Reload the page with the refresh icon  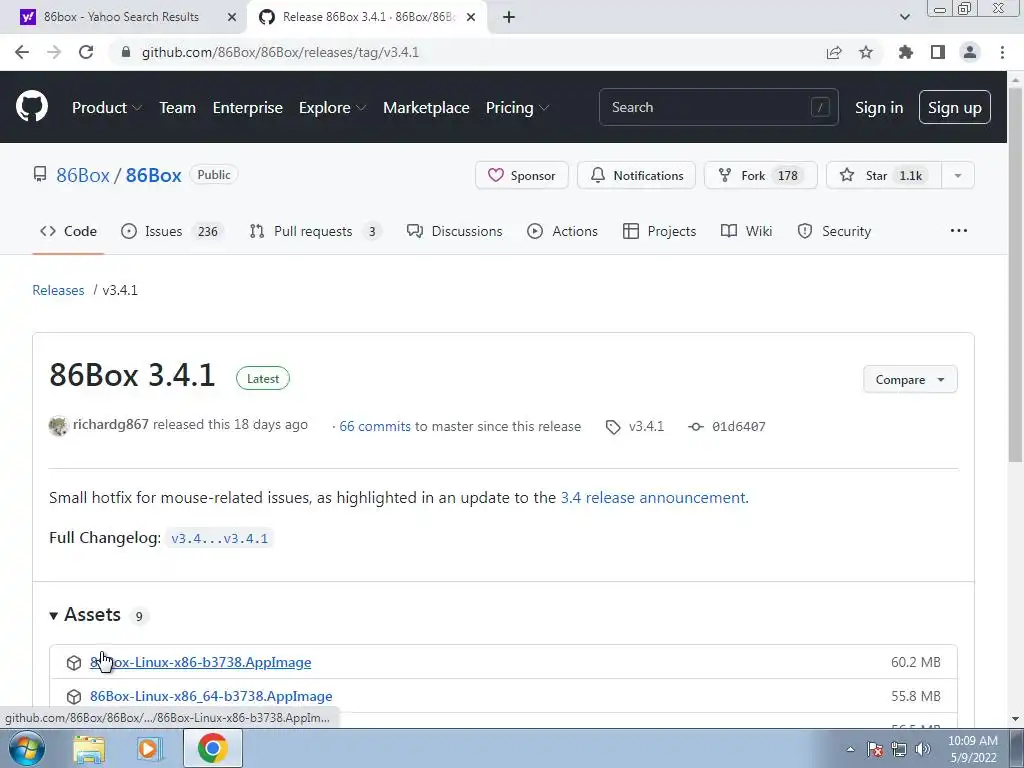click(86, 52)
